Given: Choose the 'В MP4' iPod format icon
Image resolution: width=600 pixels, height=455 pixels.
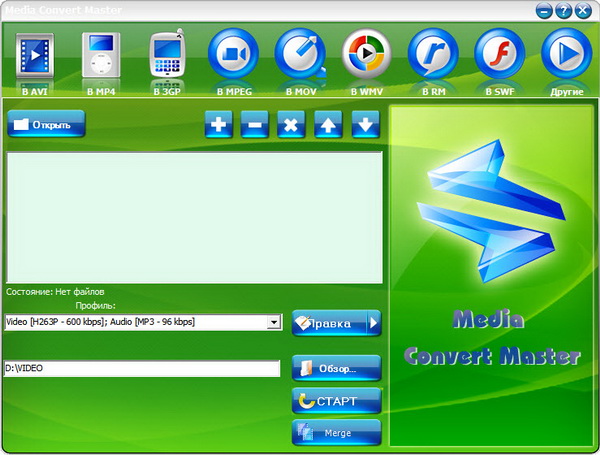Looking at the screenshot, I should (x=101, y=55).
